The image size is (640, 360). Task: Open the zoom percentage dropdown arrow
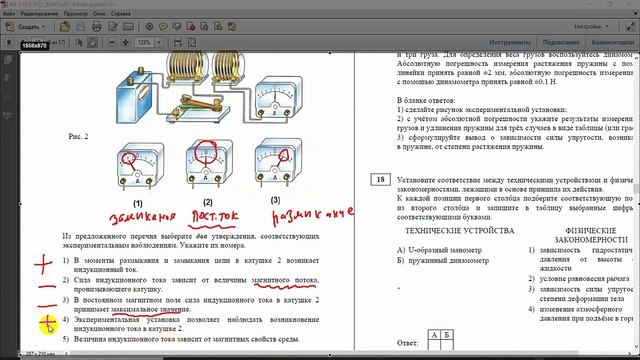(159, 42)
